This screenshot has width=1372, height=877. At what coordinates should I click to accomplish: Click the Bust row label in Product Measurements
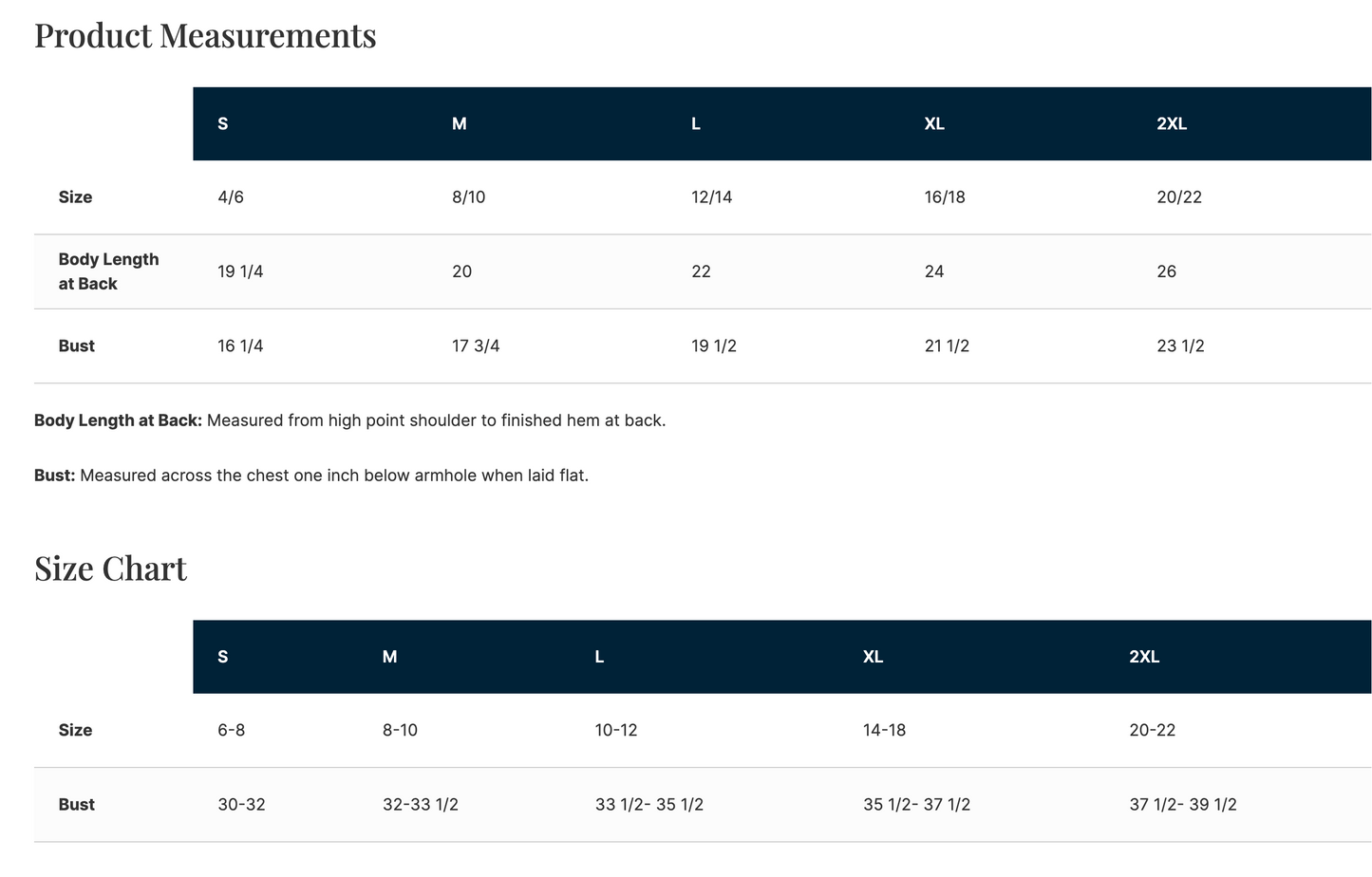[x=76, y=346]
